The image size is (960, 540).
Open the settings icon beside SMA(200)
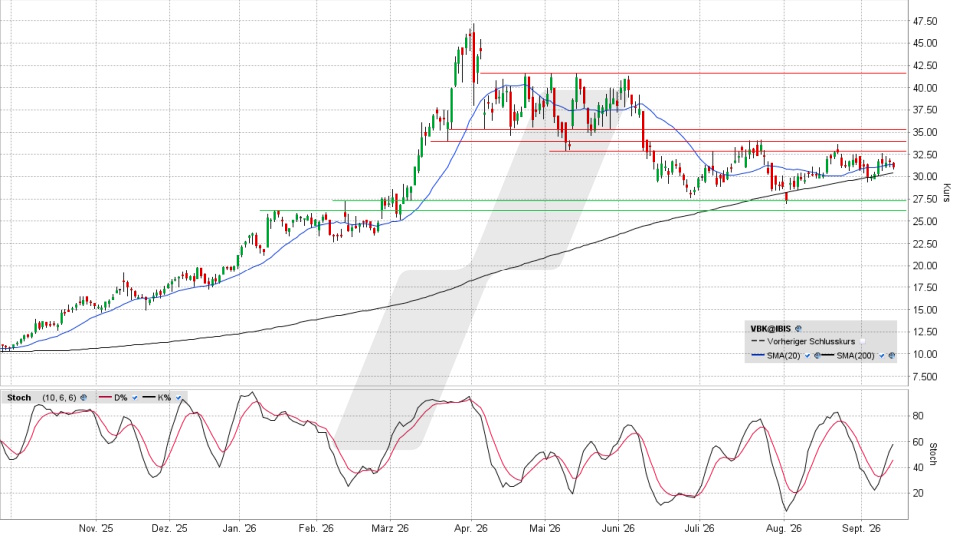(x=891, y=355)
